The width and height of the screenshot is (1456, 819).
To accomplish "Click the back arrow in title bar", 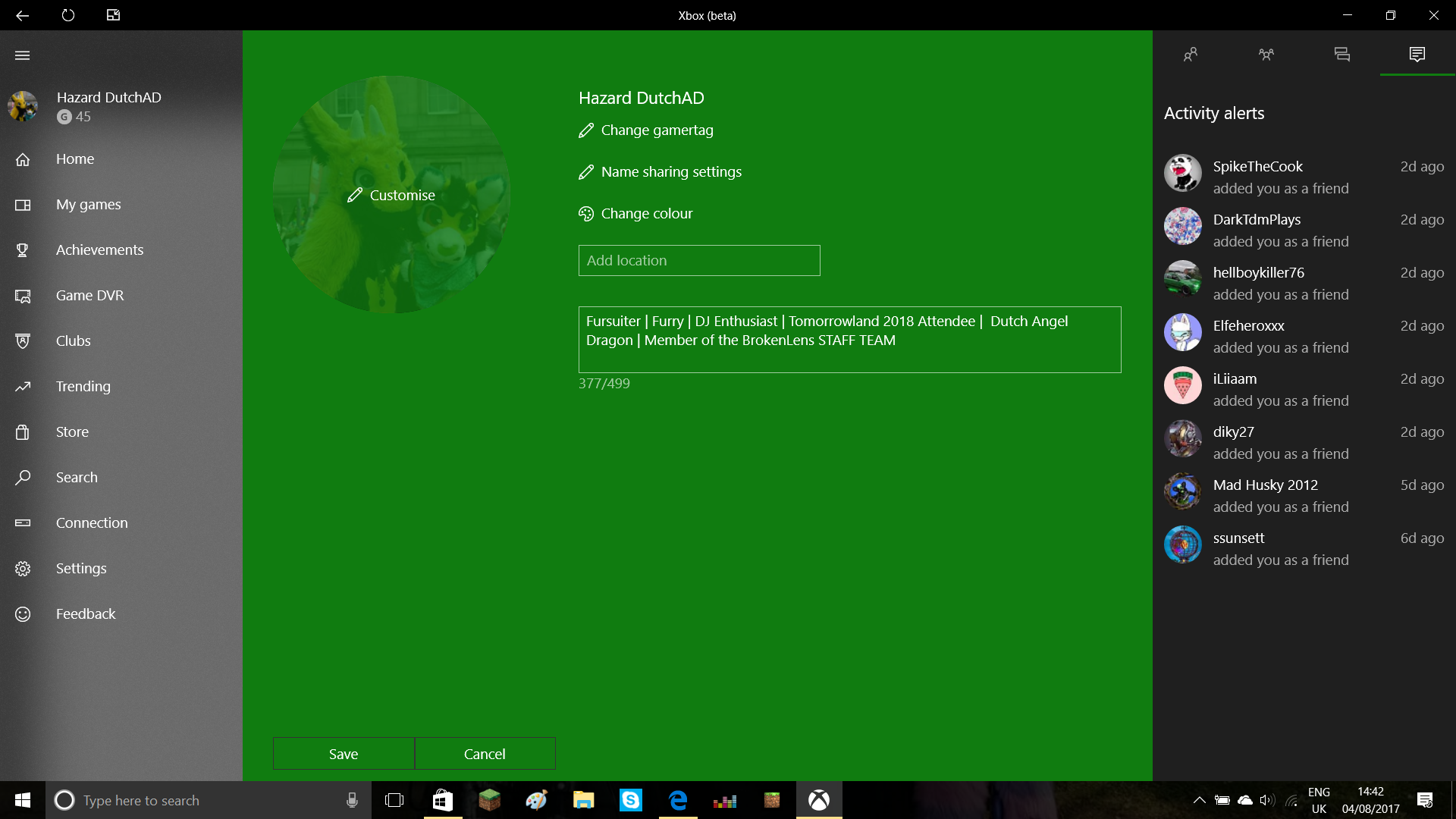I will pos(22,15).
